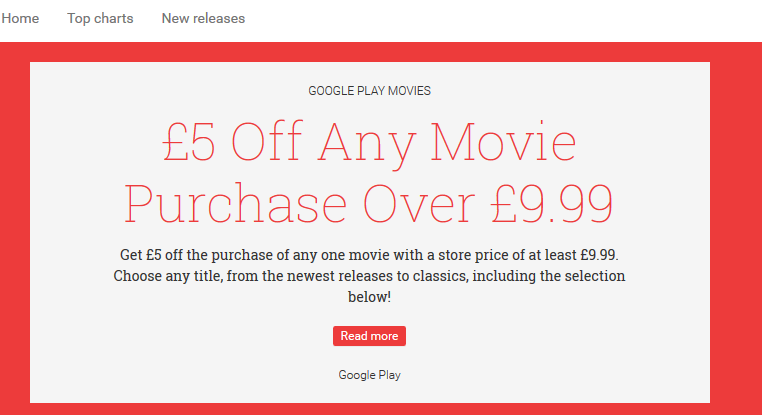
Task: Click the red banner area right of the card
Action: click(736, 228)
